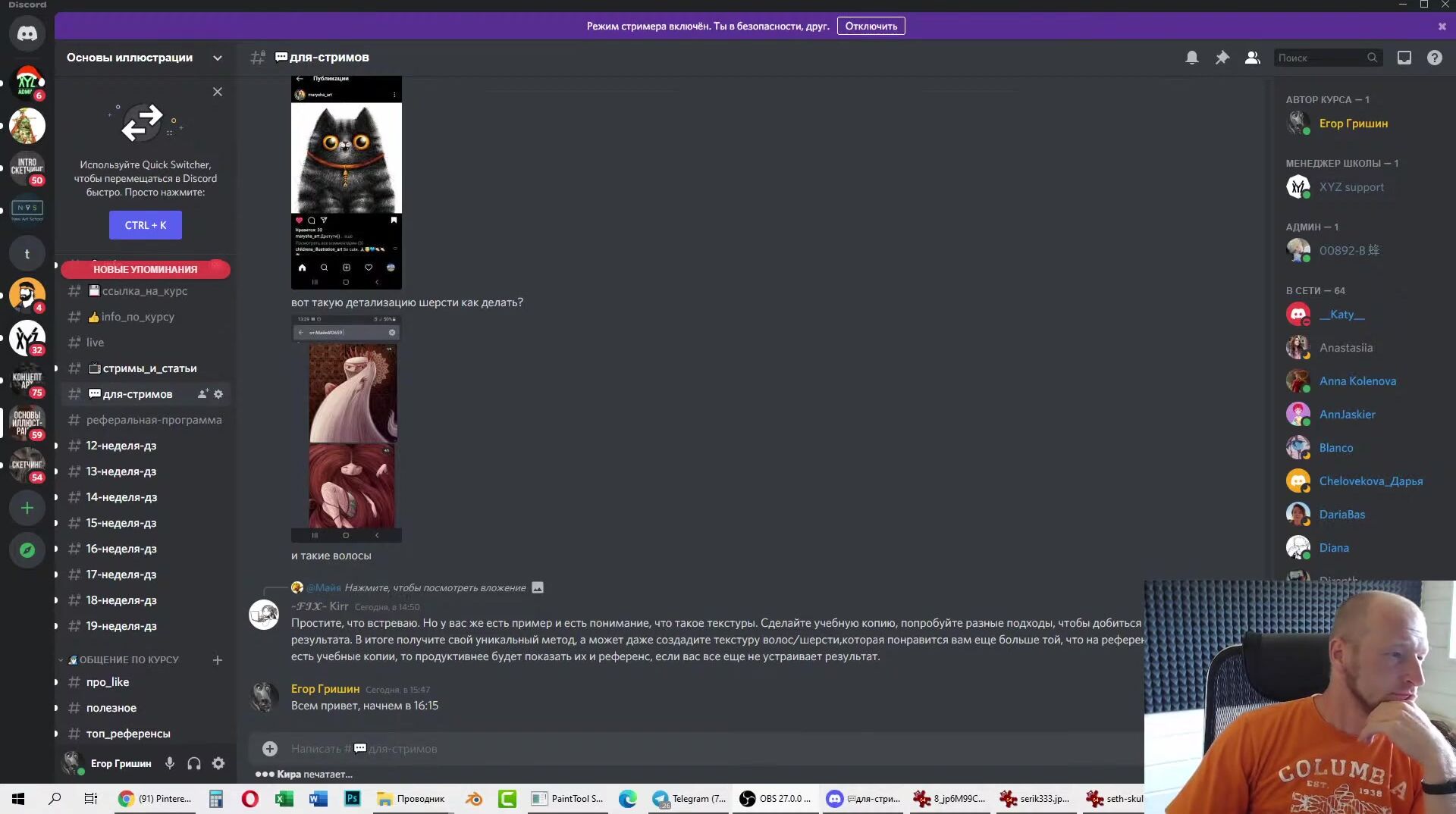Viewport: 1456px width, 814px height.
Task: Open the server with the Christmas tree avatar
Action: 27,126
